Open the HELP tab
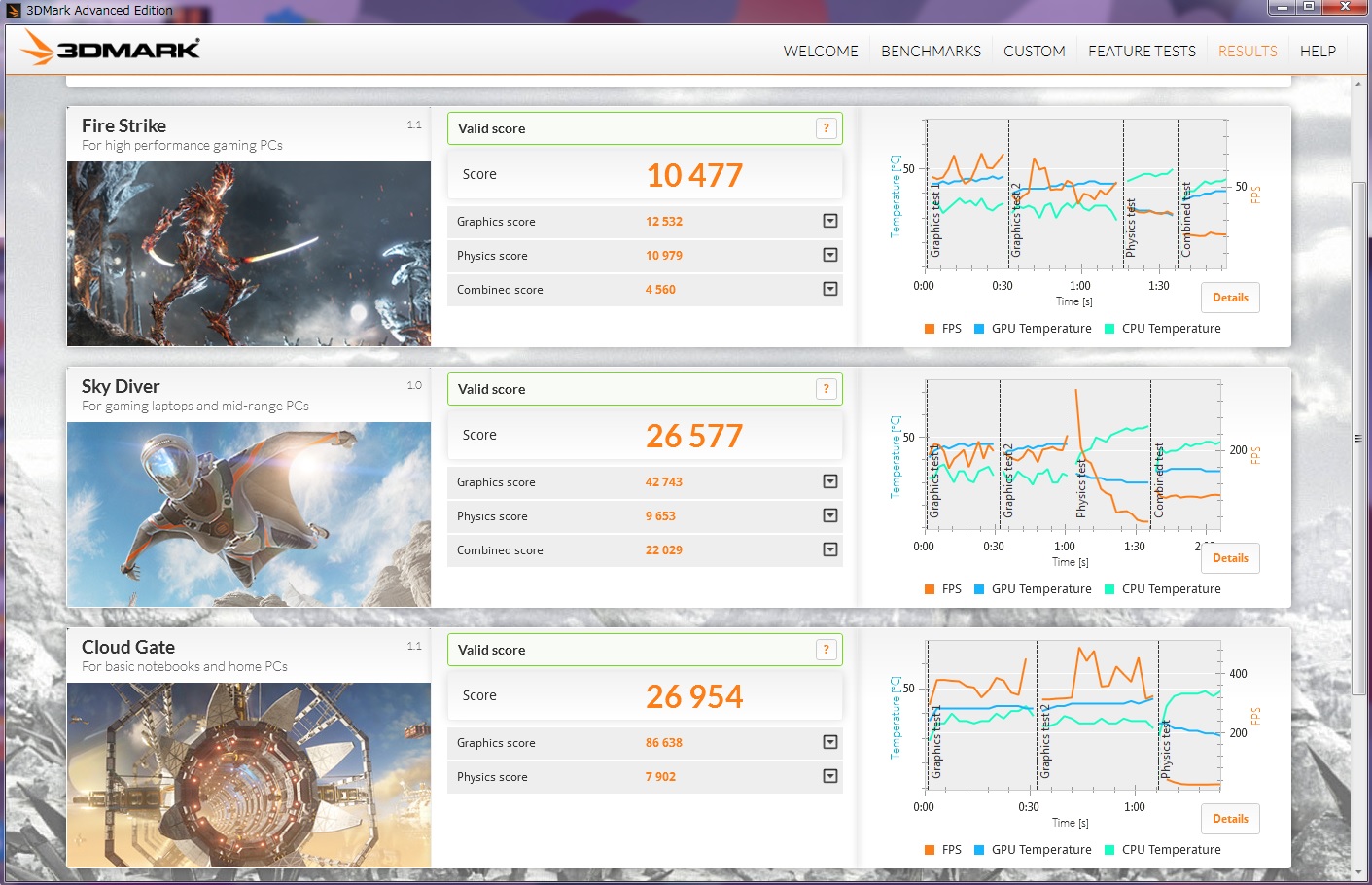This screenshot has height=885, width=1372. pos(1318,51)
